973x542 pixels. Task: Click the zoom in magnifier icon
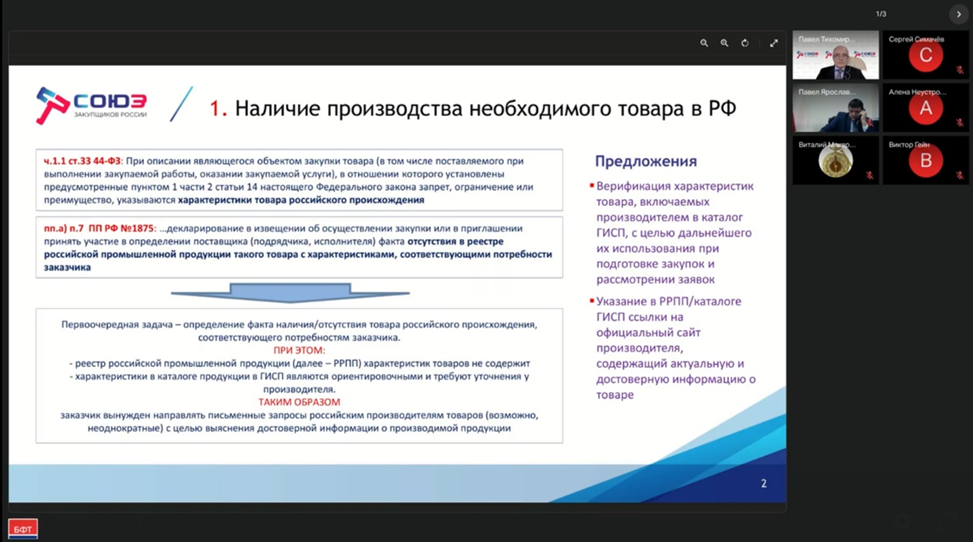[724, 43]
